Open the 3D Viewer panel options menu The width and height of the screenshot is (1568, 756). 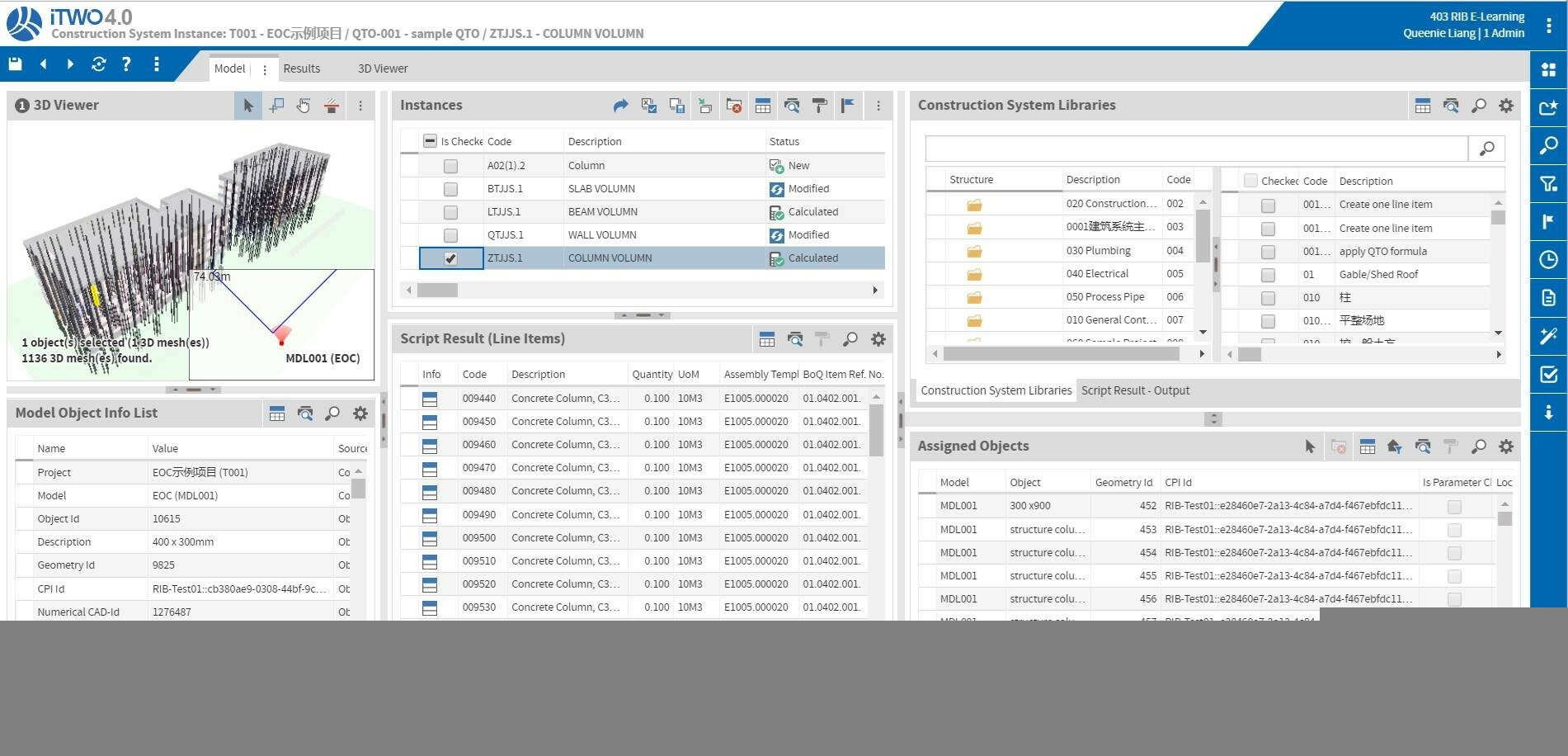[360, 106]
